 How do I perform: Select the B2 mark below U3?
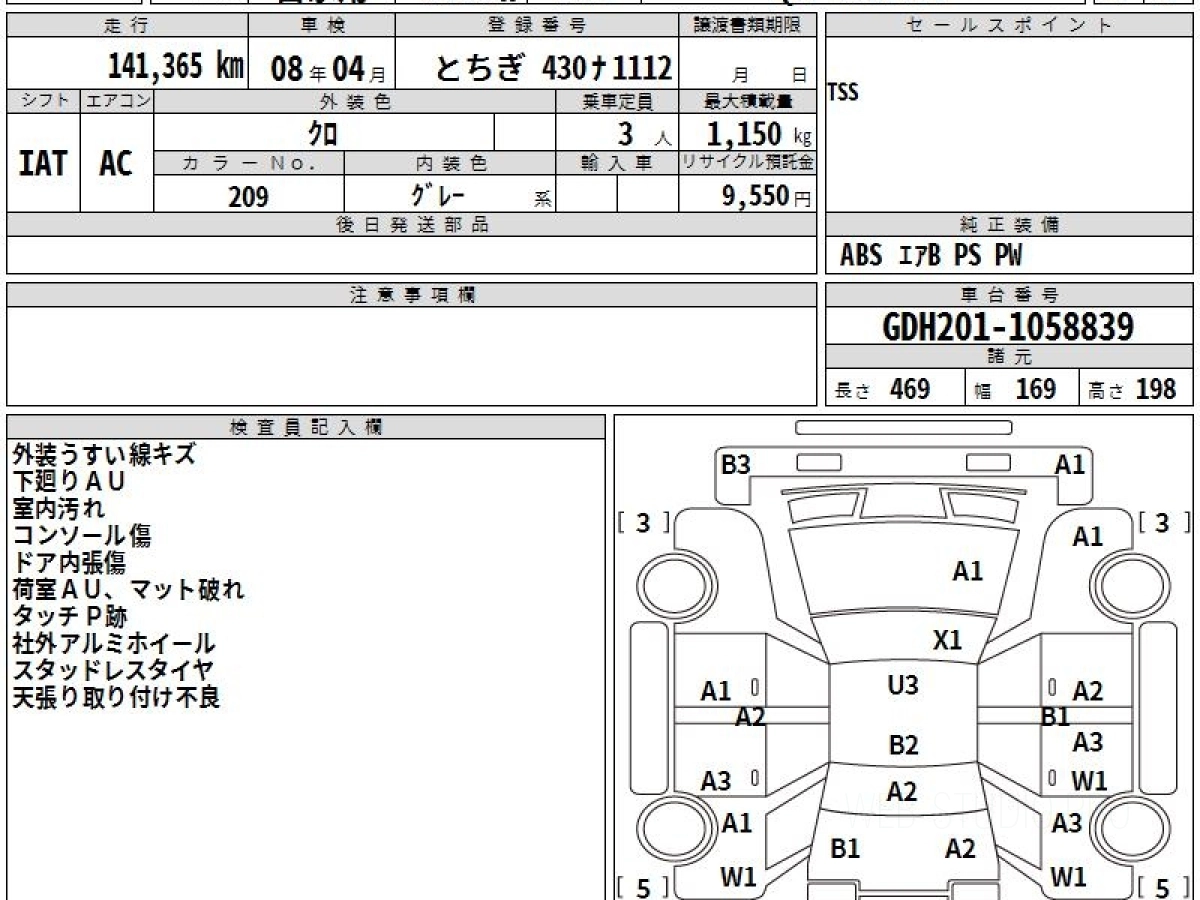coord(903,745)
